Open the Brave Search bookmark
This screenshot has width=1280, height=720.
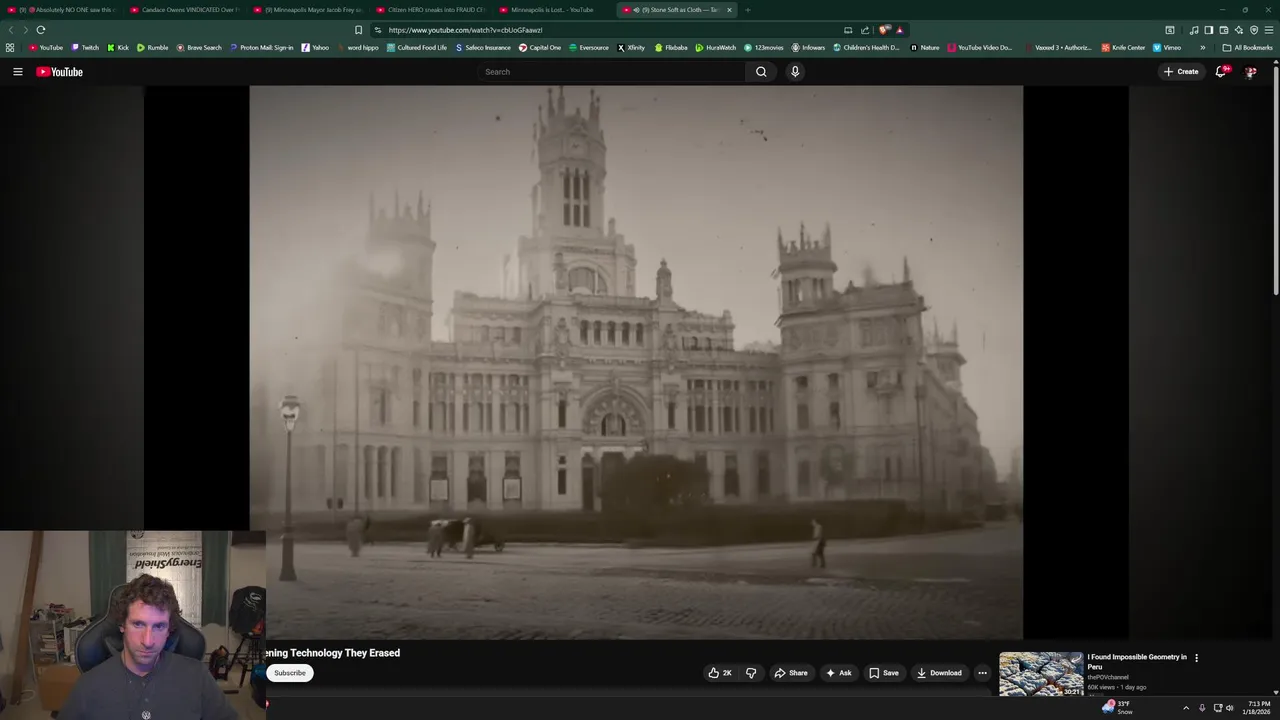click(x=199, y=47)
